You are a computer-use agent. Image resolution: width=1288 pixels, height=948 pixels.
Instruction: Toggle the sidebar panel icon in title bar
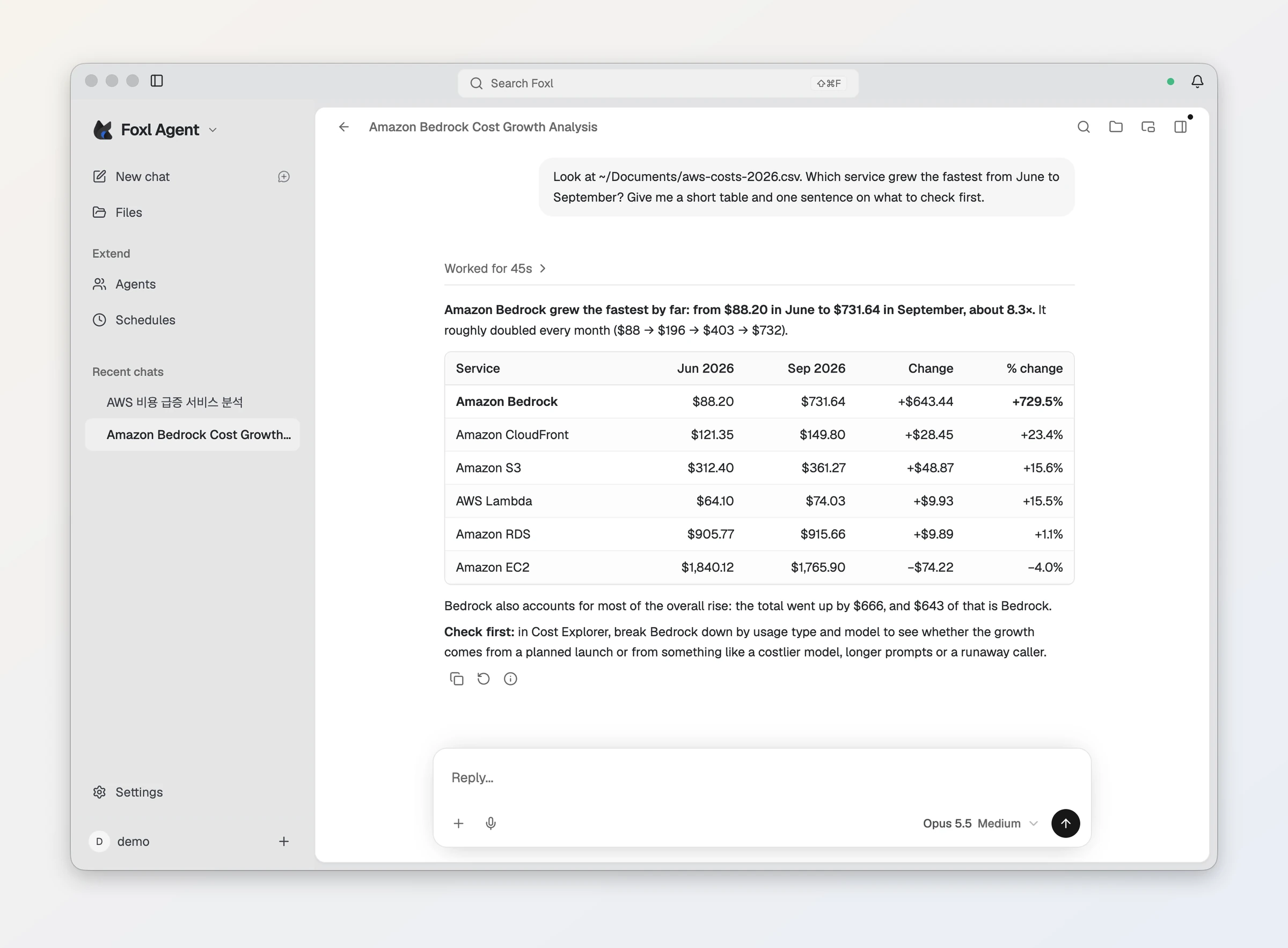(x=157, y=81)
